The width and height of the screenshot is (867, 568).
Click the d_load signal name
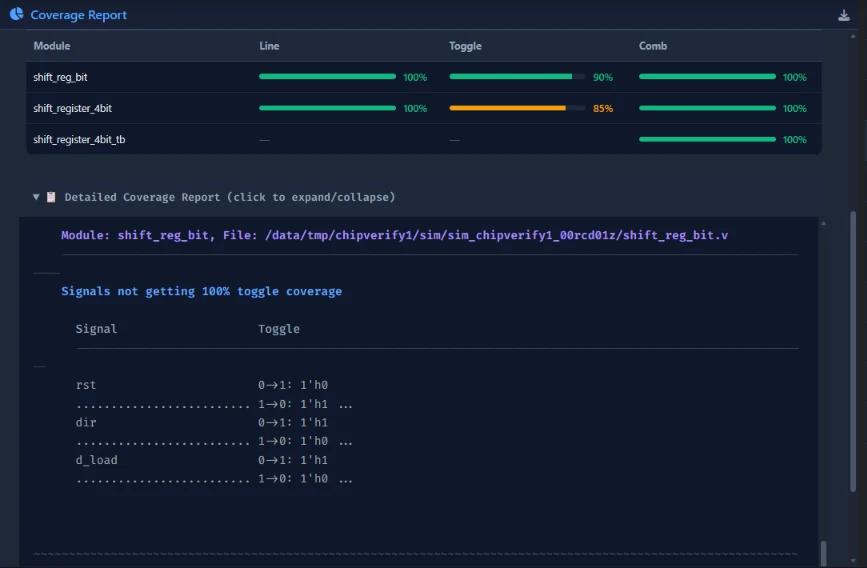[96, 460]
